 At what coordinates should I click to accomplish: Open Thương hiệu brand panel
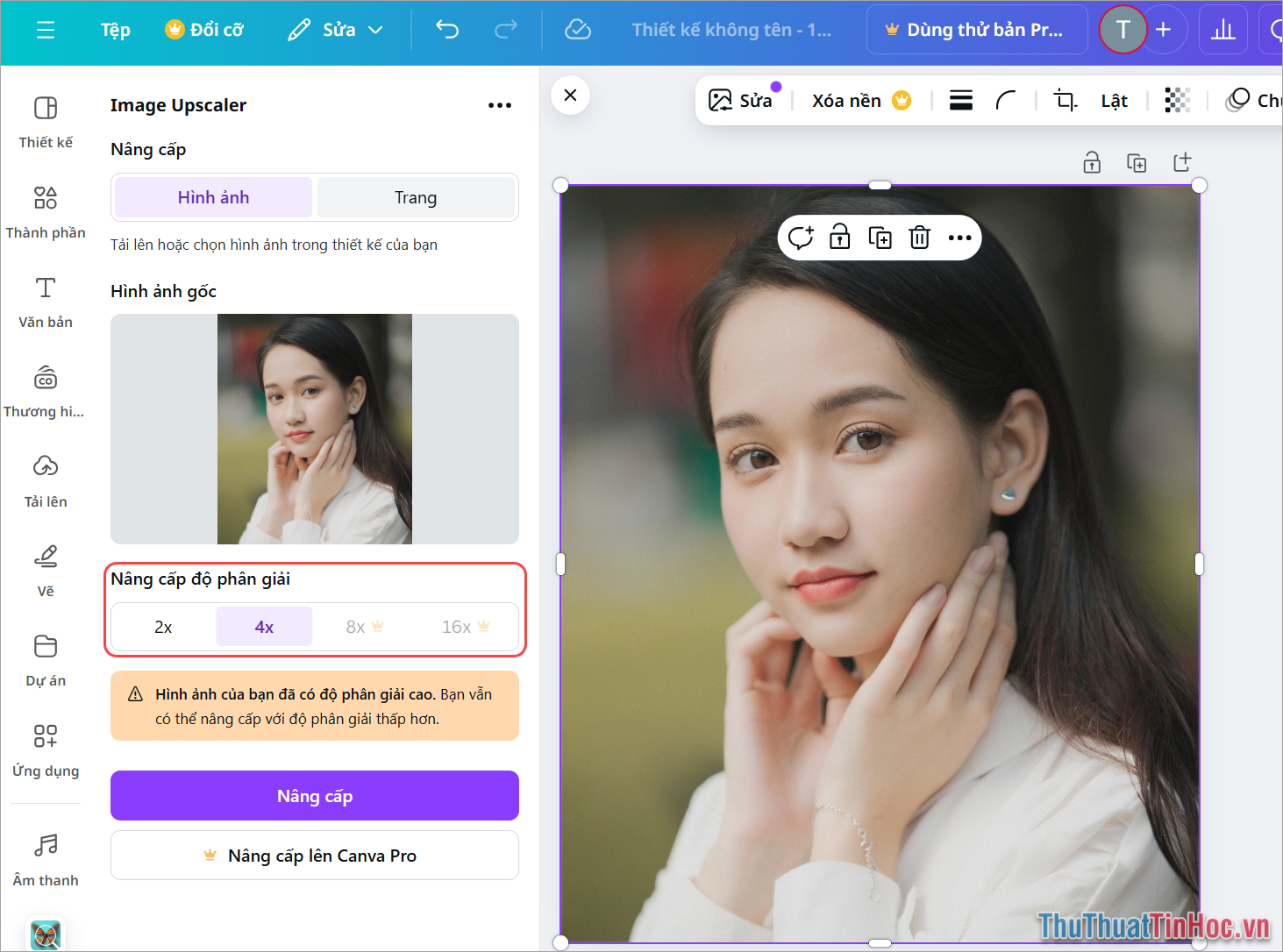(x=46, y=392)
